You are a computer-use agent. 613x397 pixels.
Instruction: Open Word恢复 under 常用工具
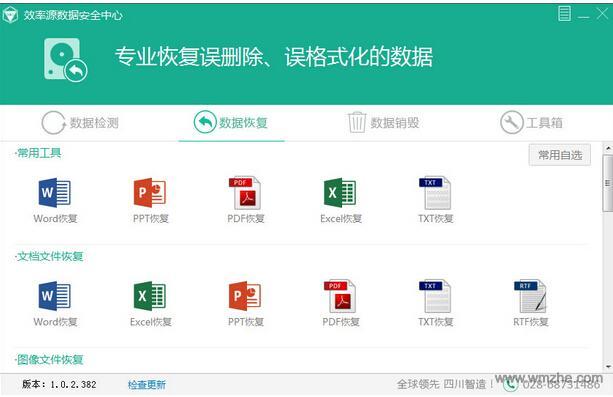click(x=55, y=200)
